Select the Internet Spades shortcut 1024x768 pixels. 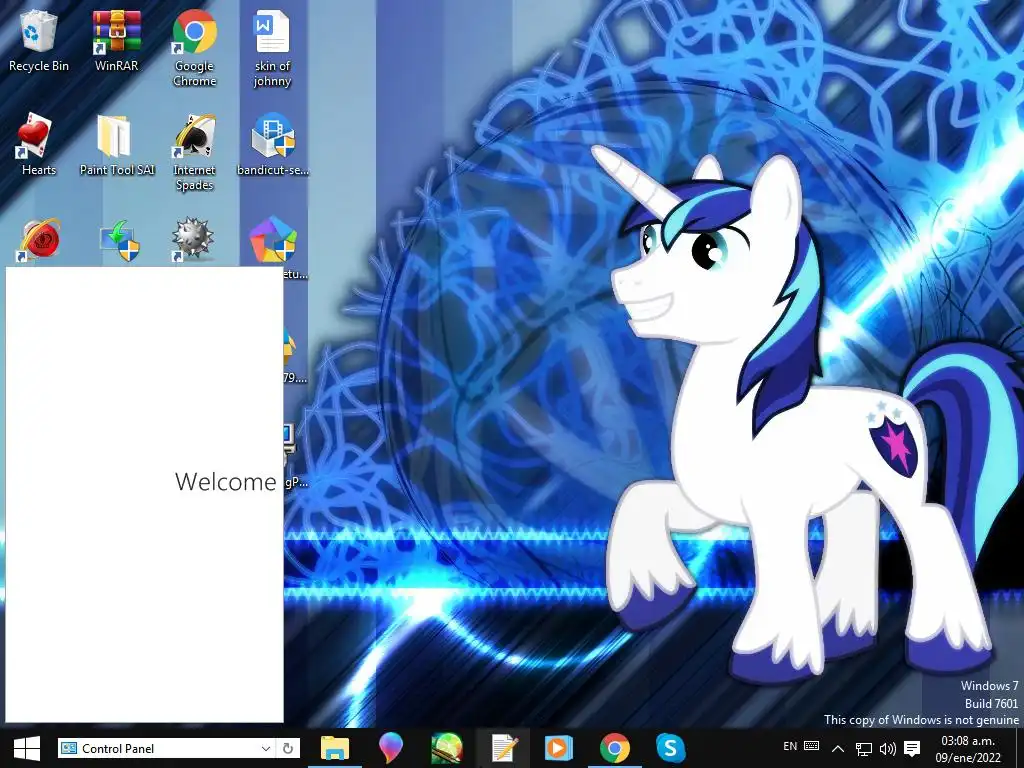194,152
